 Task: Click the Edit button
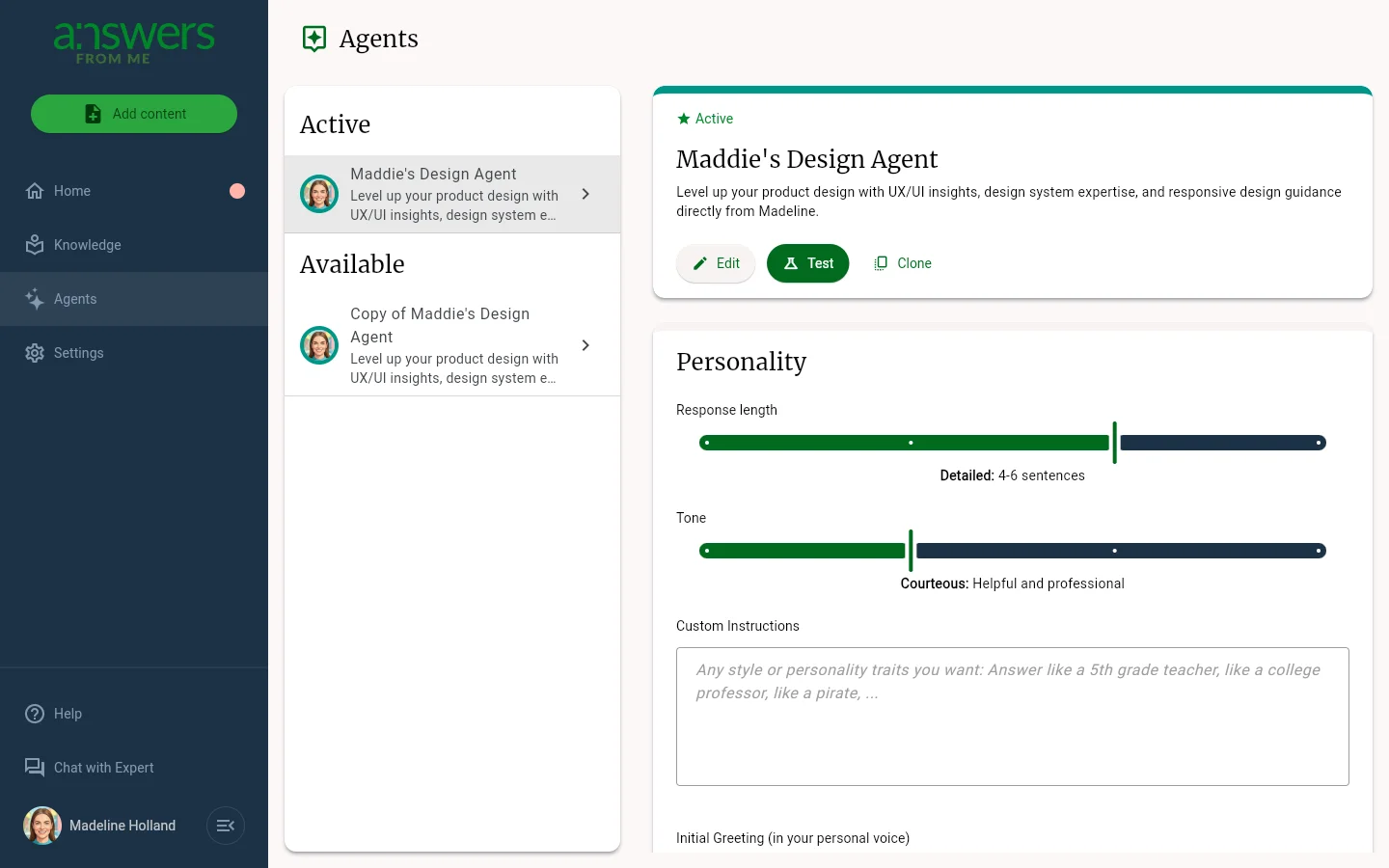tap(716, 263)
